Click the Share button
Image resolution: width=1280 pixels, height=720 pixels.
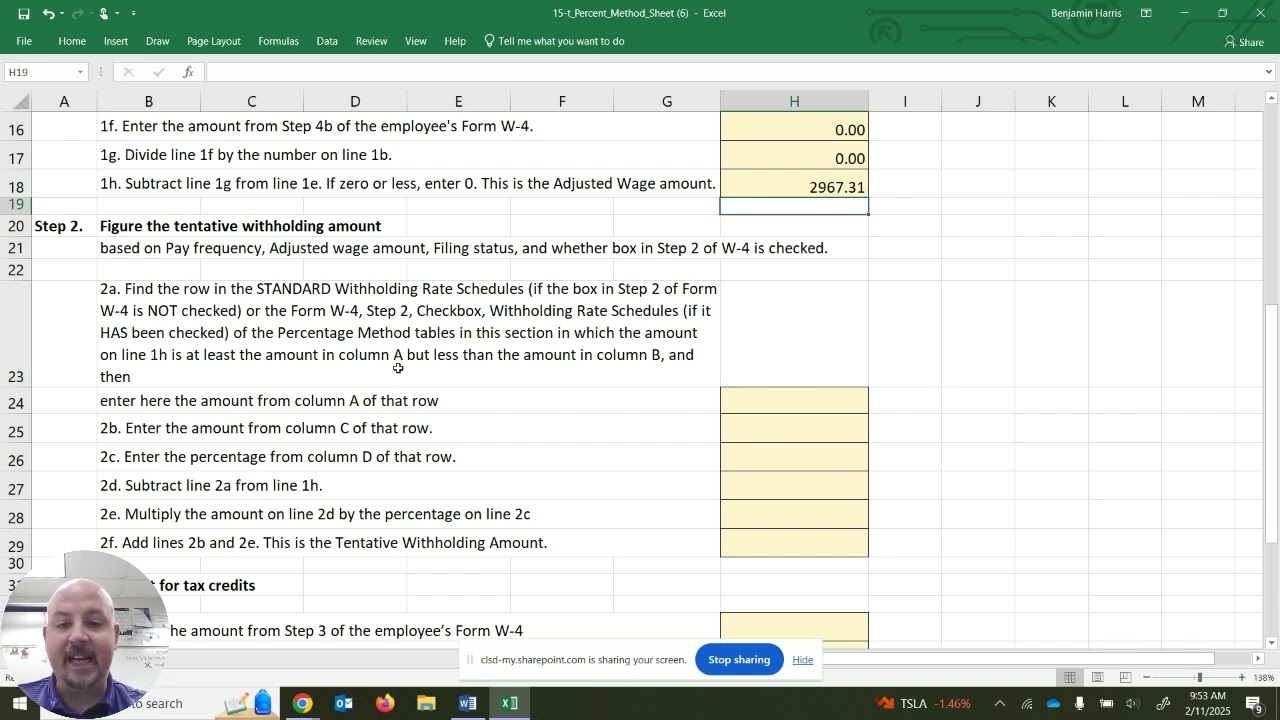1244,42
